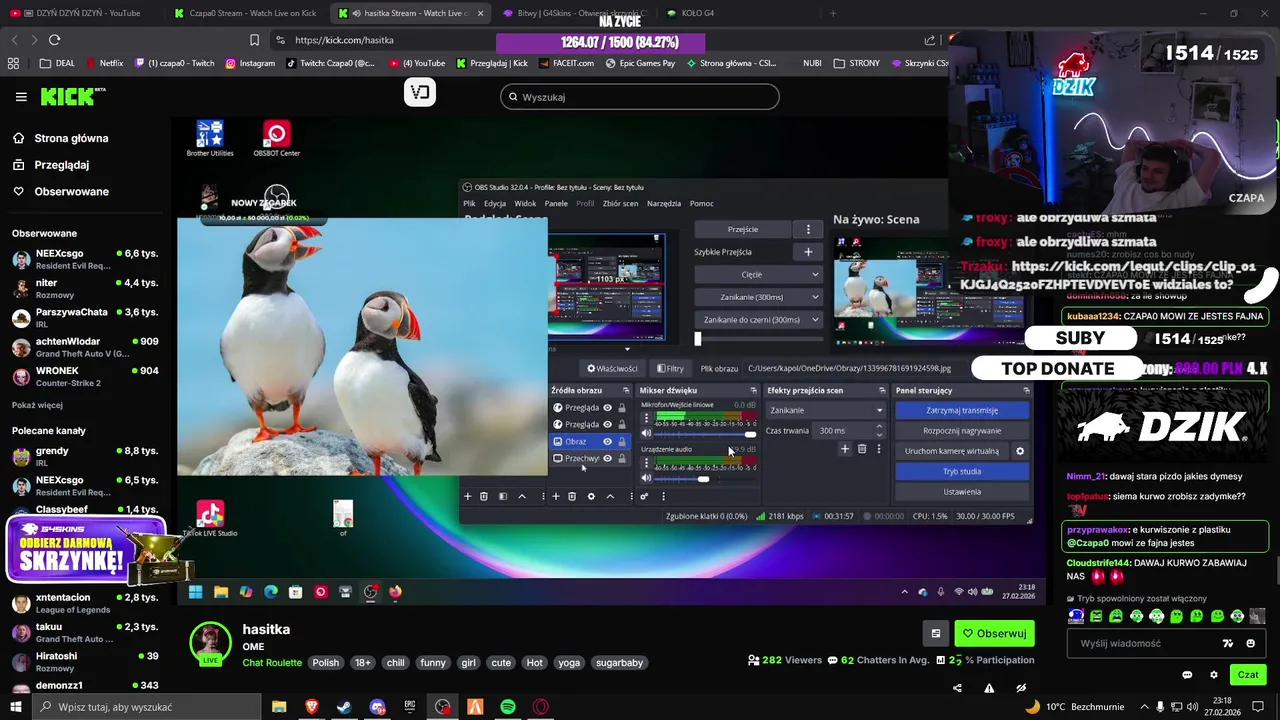Add a scene with the leftmost plus icon
The height and width of the screenshot is (720, 1280).
coord(467,496)
